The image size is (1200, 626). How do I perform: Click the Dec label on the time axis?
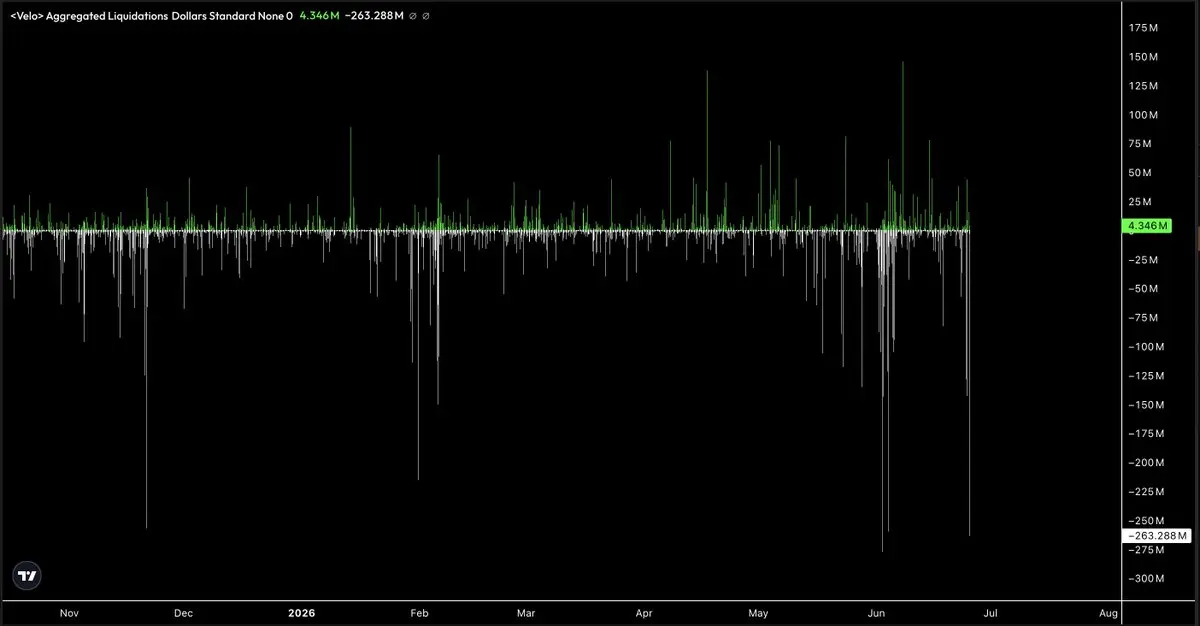coord(184,612)
